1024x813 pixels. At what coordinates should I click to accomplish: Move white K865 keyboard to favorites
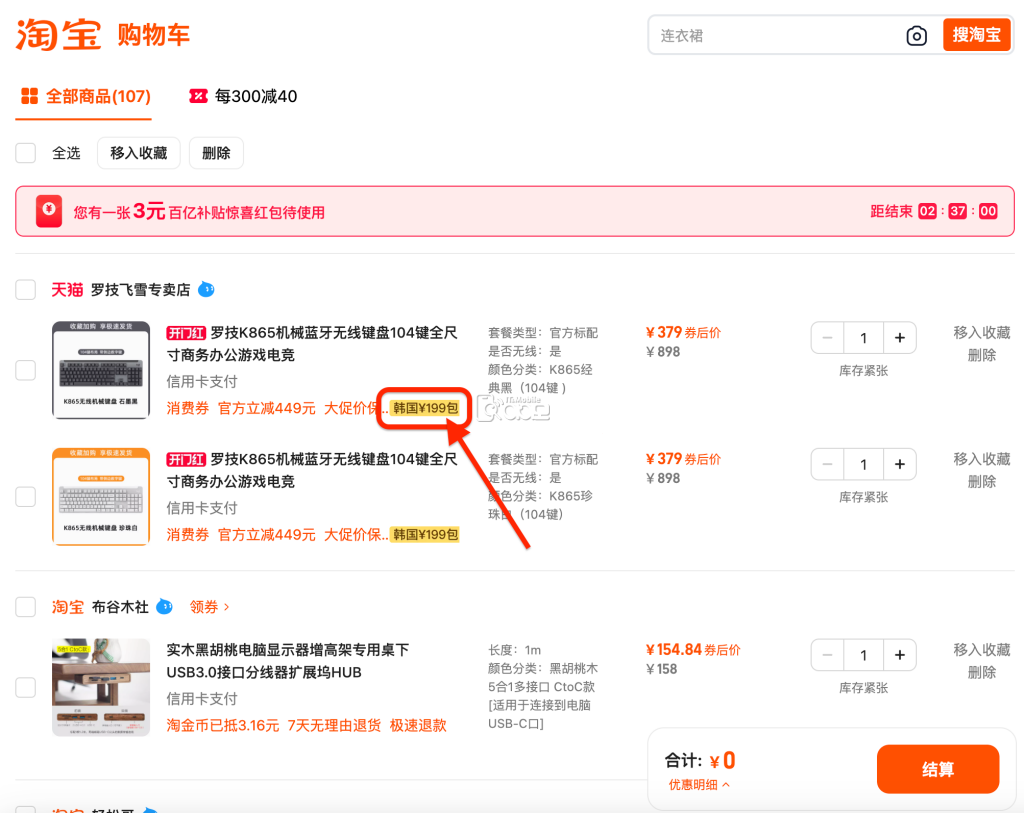[x=982, y=460]
